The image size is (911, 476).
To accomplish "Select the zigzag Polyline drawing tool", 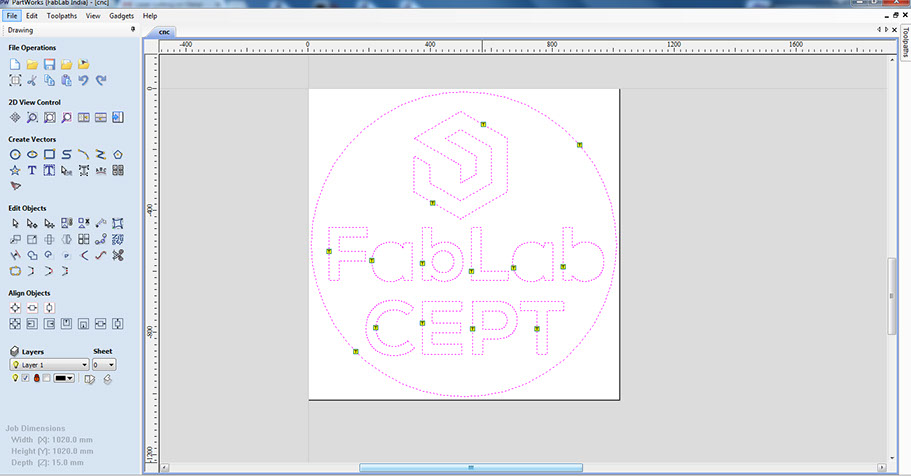I will pyautogui.click(x=101, y=155).
